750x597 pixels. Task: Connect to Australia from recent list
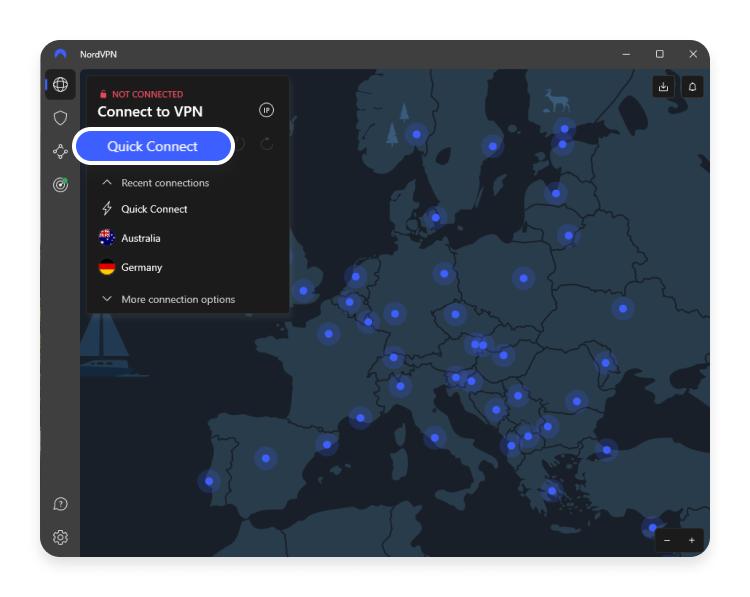point(141,238)
